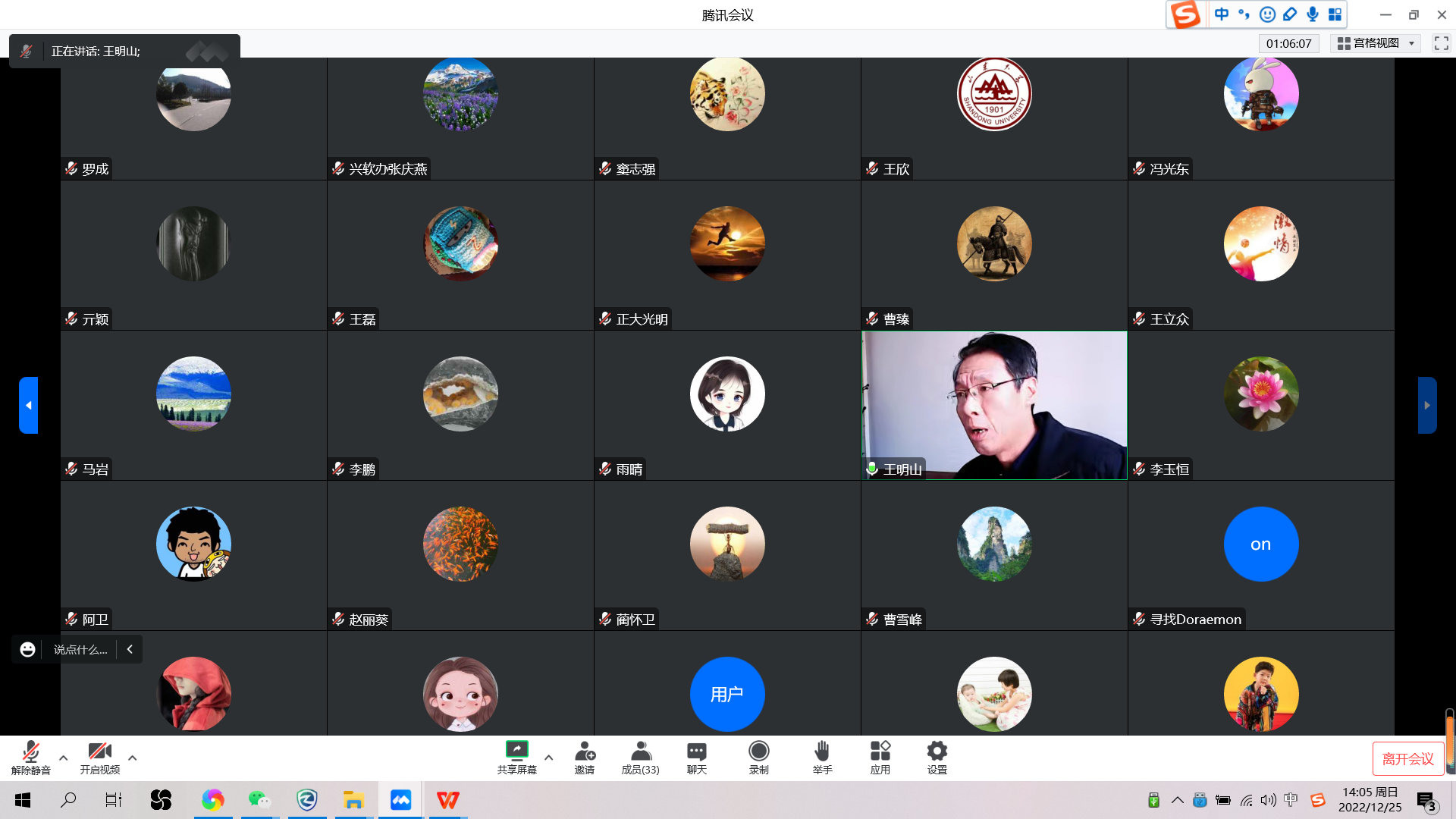The width and height of the screenshot is (1456, 819).
Task: Toggle Sogou input Chinese/English mode
Action: 1222,14
